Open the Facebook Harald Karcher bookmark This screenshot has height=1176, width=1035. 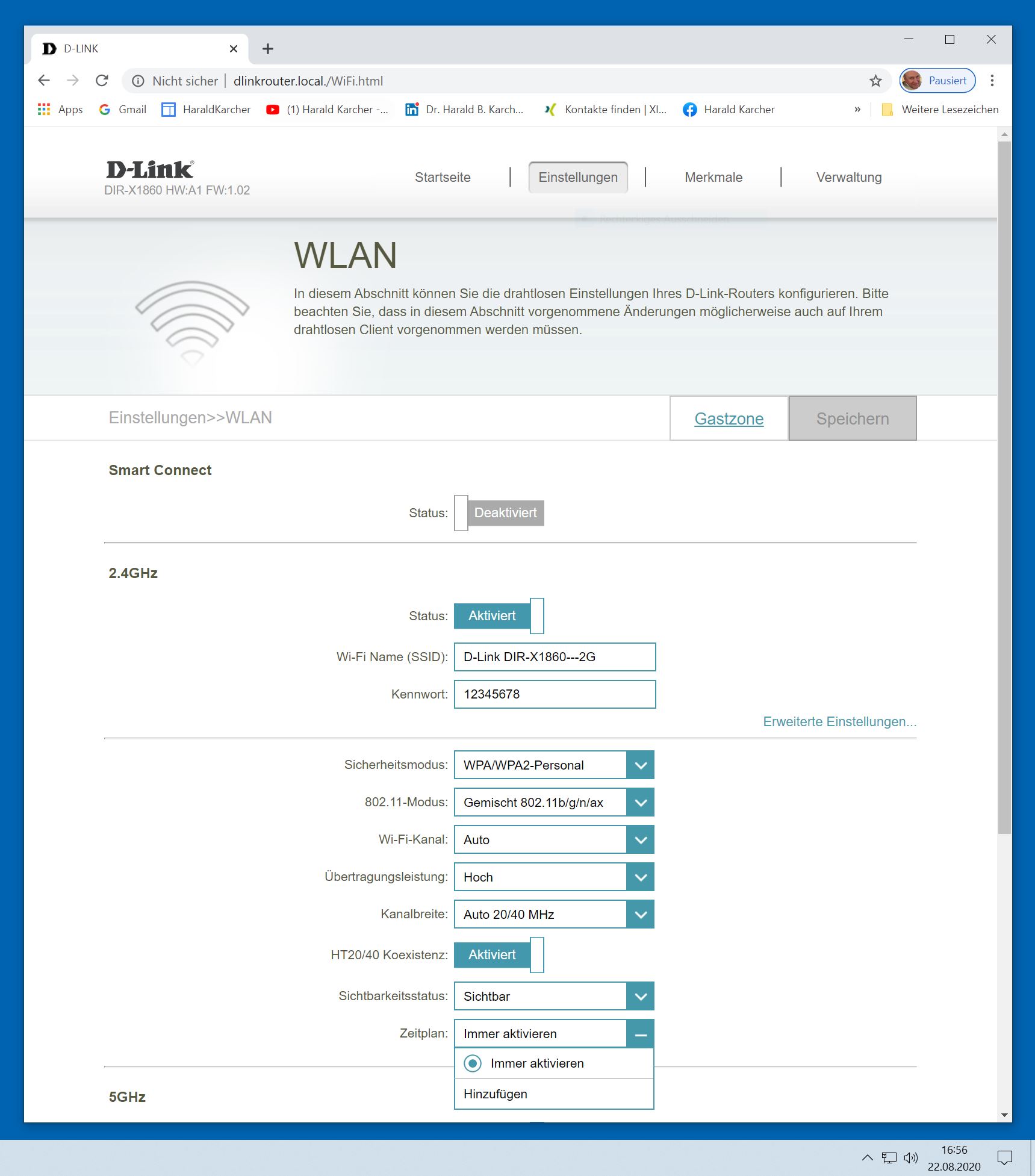tap(729, 110)
